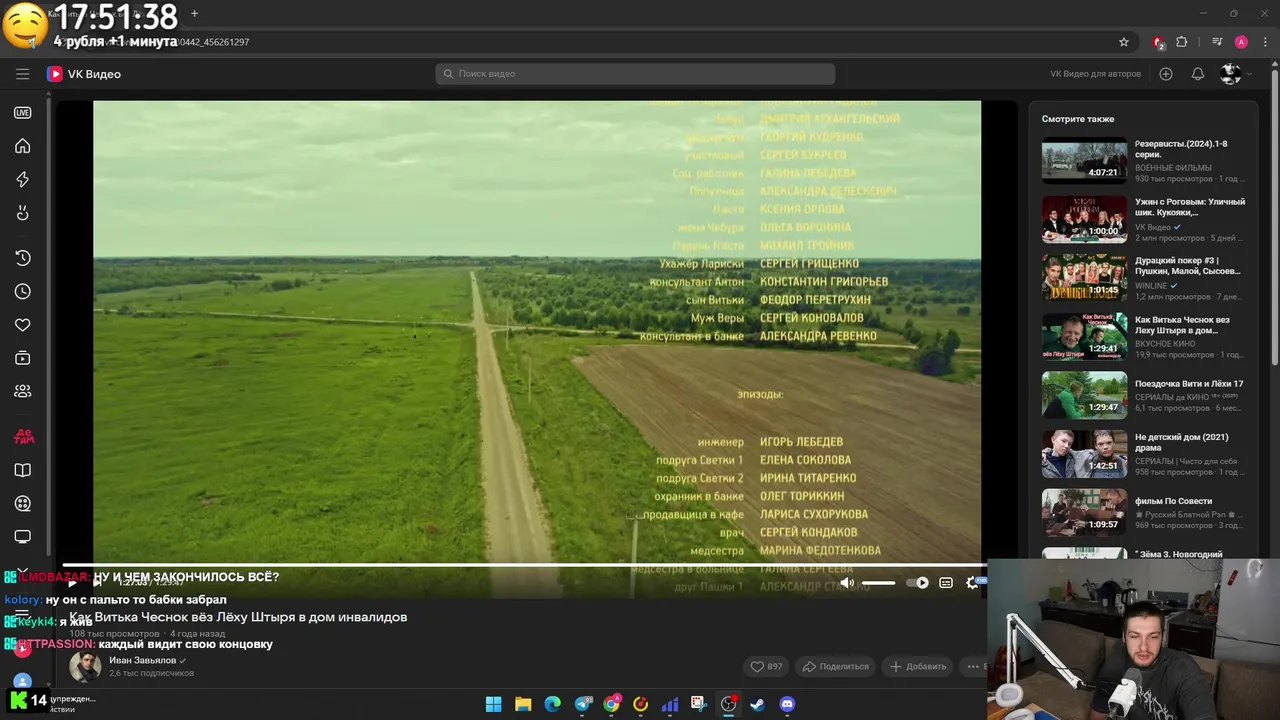Open Steam from taskbar
The image size is (1280, 720).
click(x=757, y=704)
